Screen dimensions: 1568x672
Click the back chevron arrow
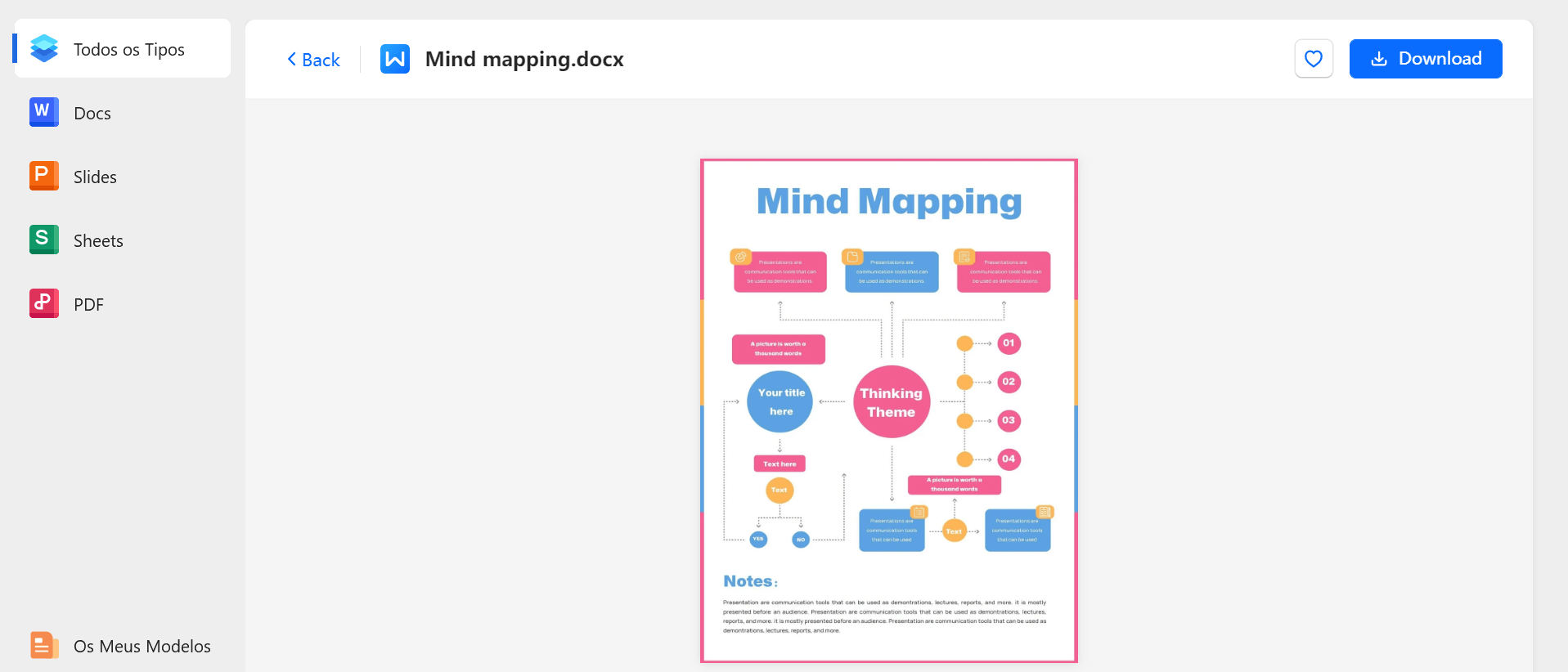(x=292, y=59)
